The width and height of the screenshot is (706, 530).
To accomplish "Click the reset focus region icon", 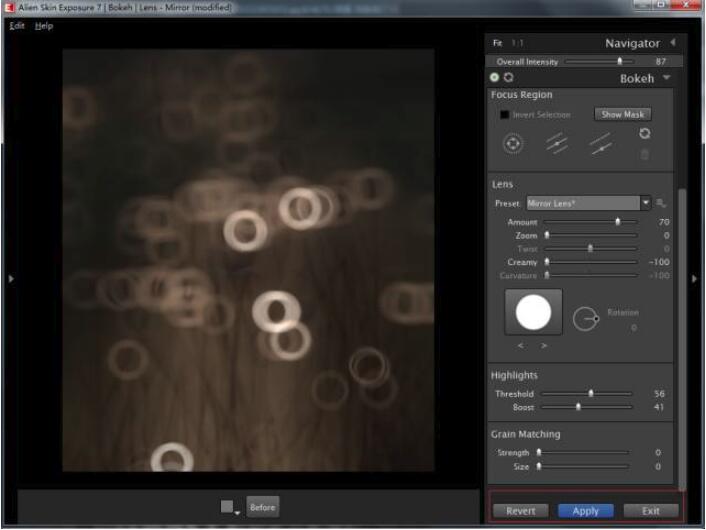I will tap(645, 133).
